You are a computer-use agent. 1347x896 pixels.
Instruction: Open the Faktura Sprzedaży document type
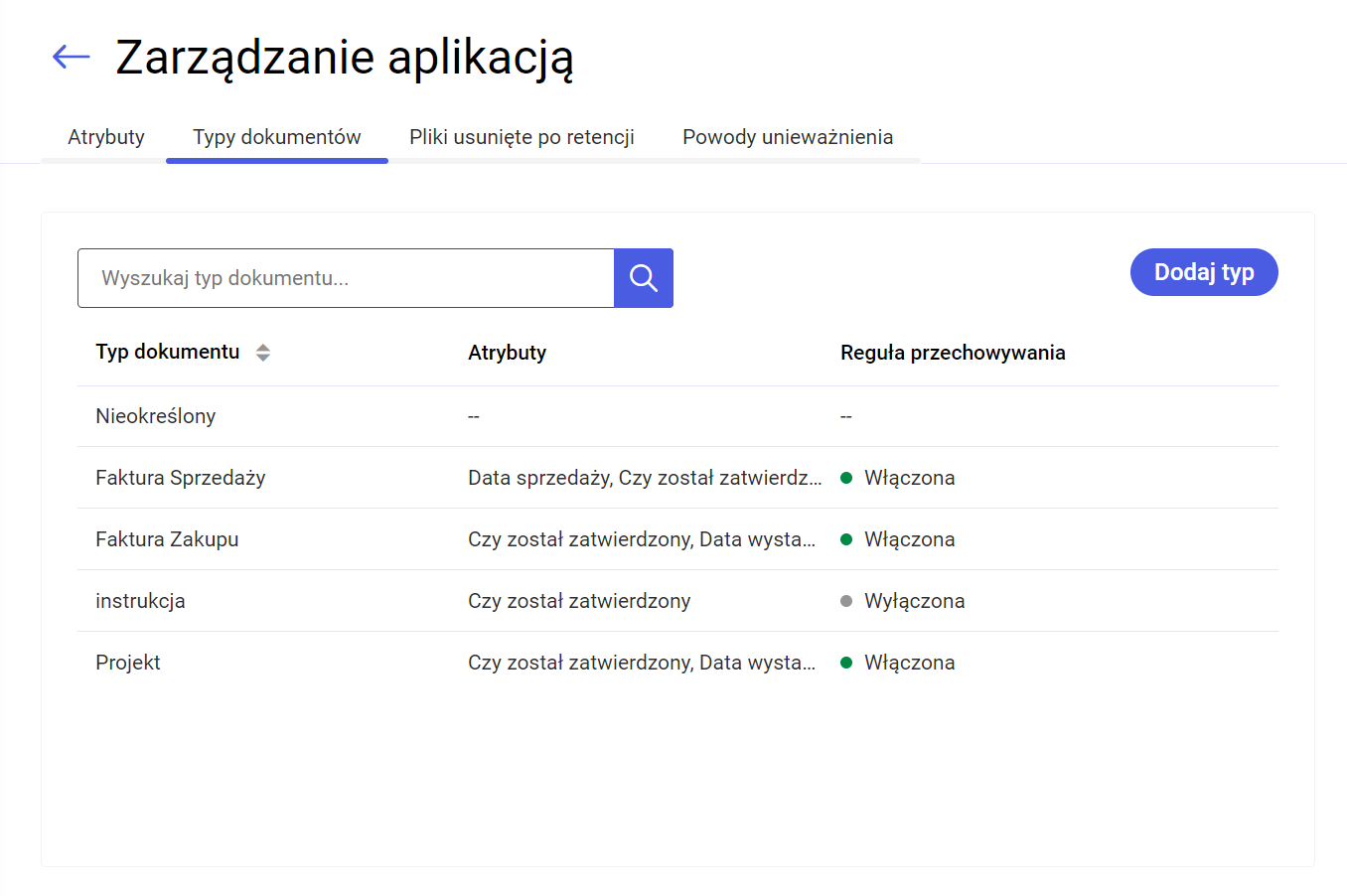(181, 478)
